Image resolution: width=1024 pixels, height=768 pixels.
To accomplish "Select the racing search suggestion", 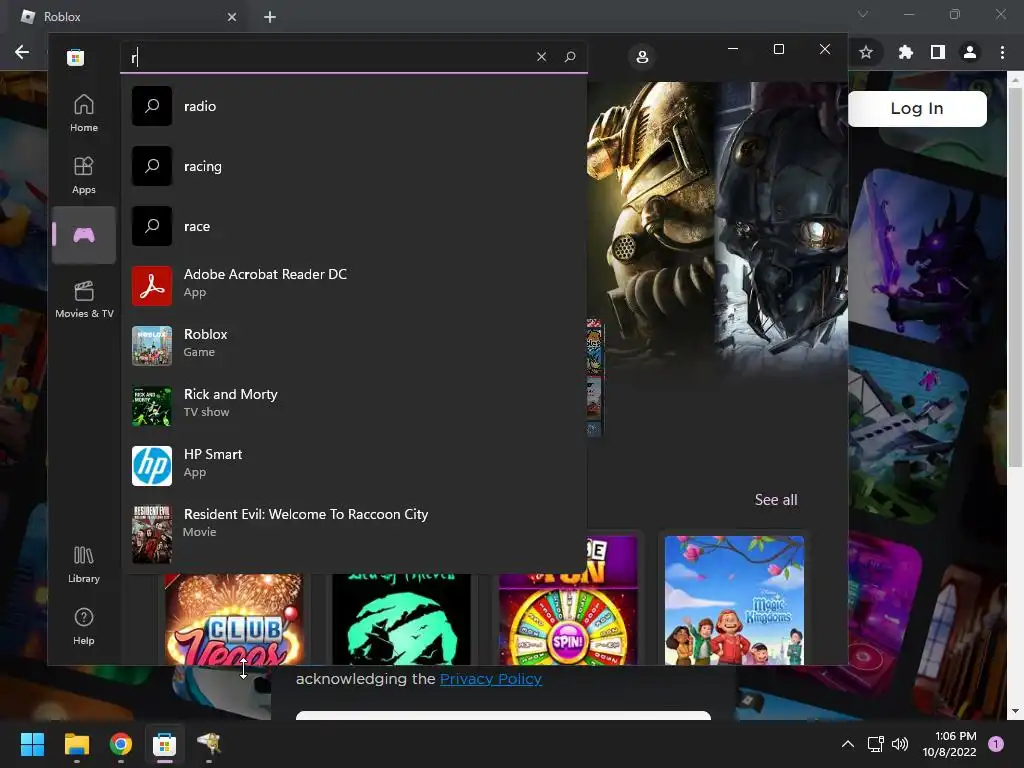I will (x=354, y=166).
